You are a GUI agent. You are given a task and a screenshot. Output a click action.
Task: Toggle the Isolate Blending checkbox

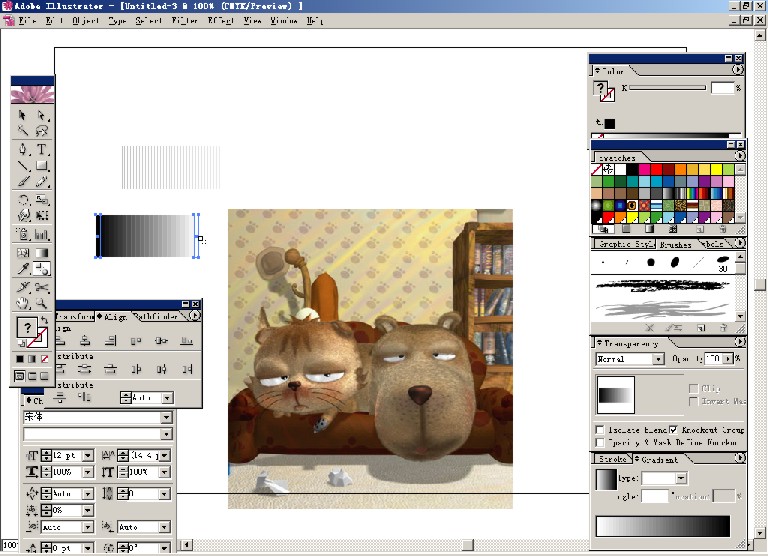tap(600, 430)
